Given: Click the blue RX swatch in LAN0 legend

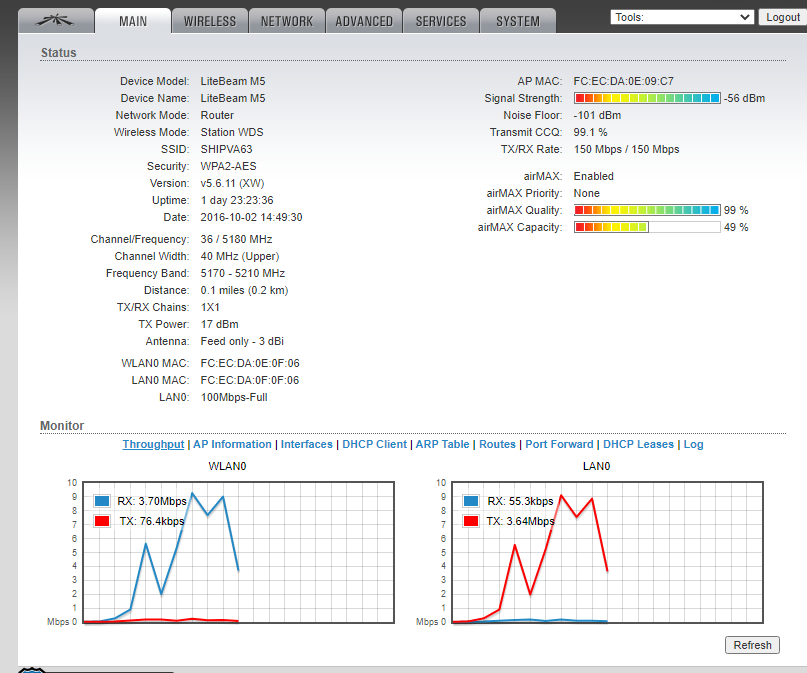Looking at the screenshot, I should click(x=471, y=501).
